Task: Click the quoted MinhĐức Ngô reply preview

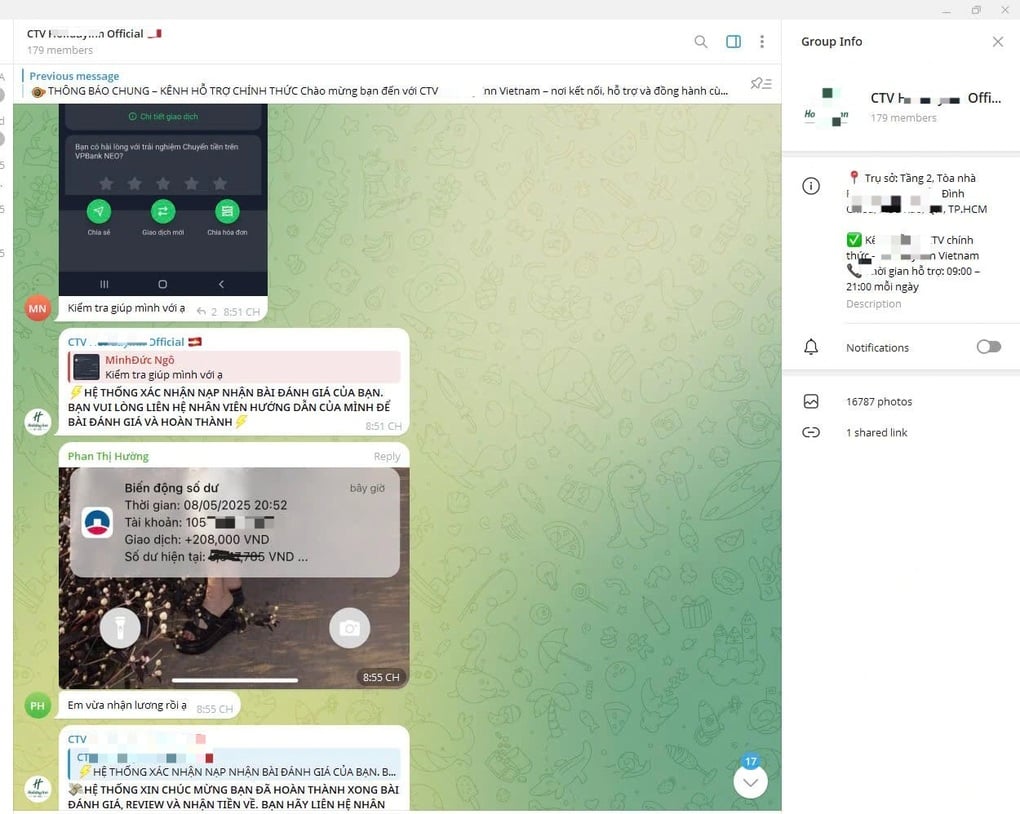Action: [234, 367]
